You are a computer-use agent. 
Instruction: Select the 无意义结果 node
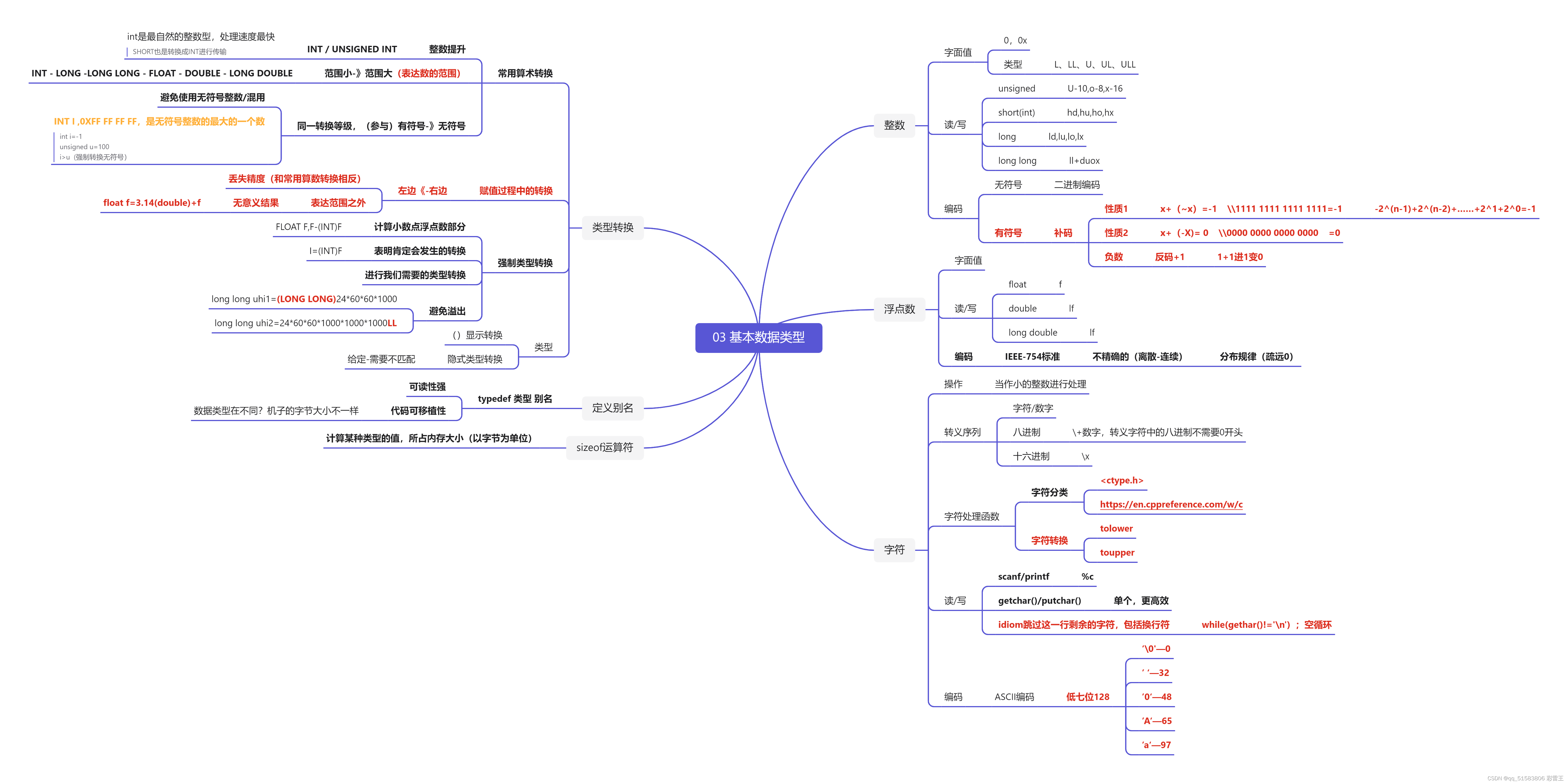pos(256,203)
